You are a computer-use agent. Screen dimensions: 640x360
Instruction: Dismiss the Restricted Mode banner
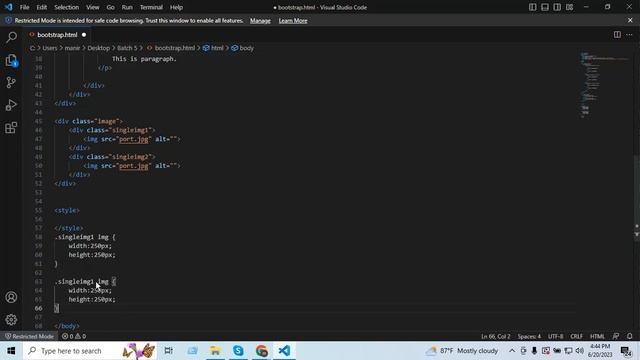click(630, 20)
